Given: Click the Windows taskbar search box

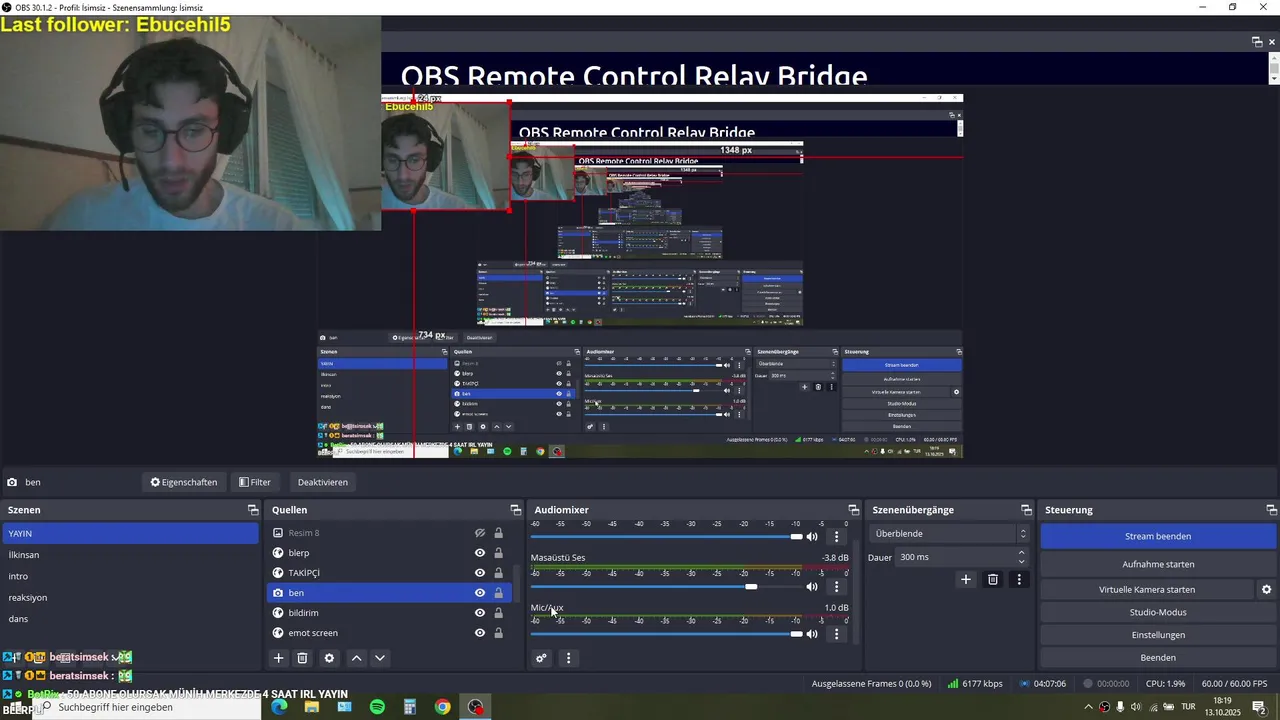Looking at the screenshot, I should 148,707.
